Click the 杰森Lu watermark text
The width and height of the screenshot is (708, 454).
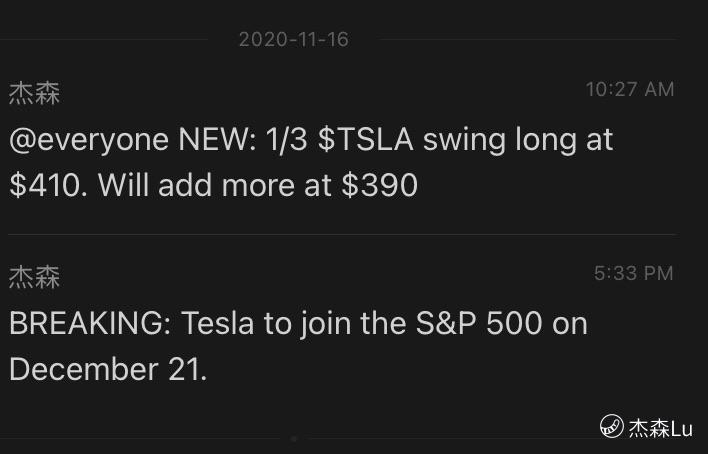click(x=661, y=428)
